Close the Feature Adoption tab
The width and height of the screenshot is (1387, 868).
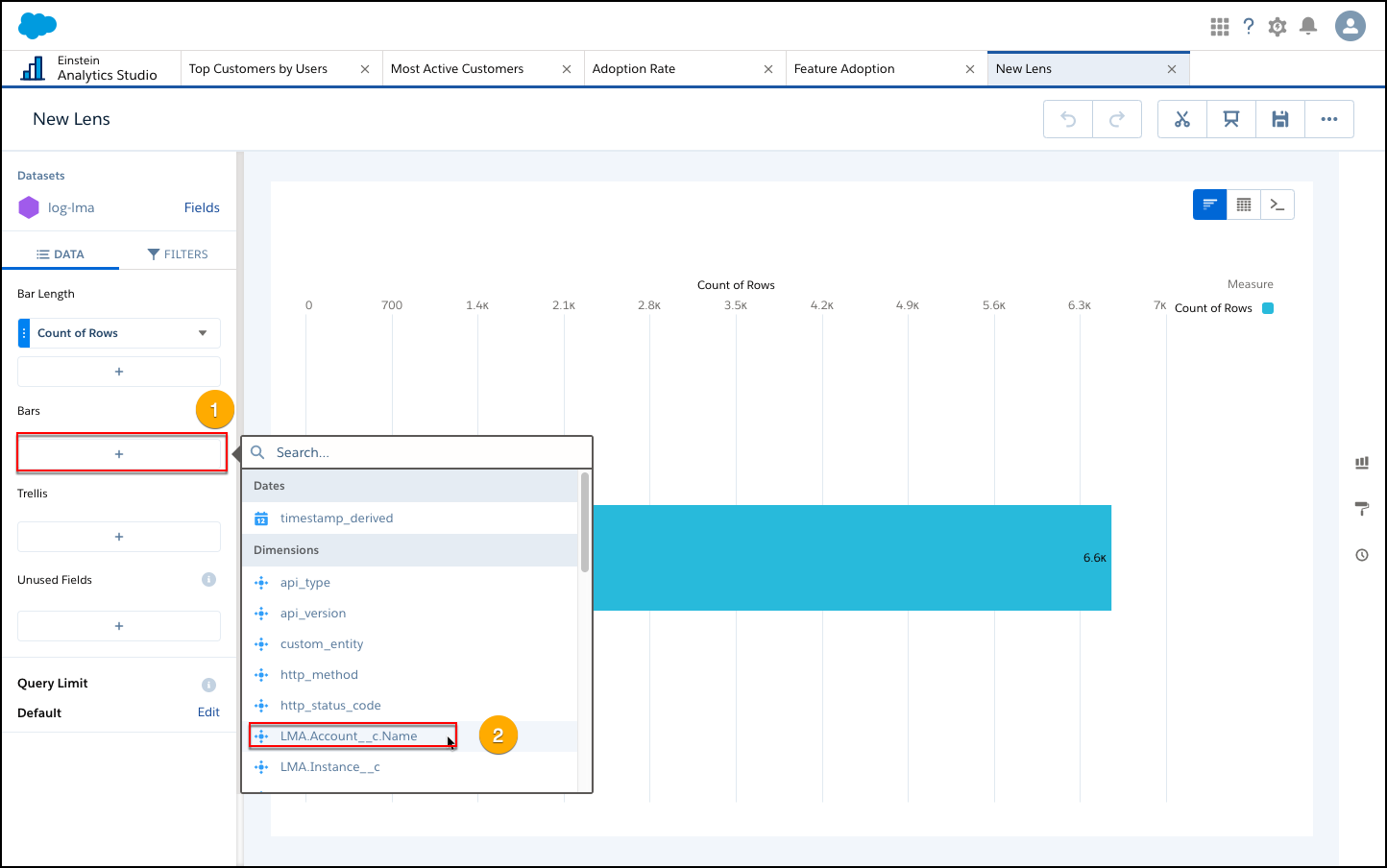970,69
